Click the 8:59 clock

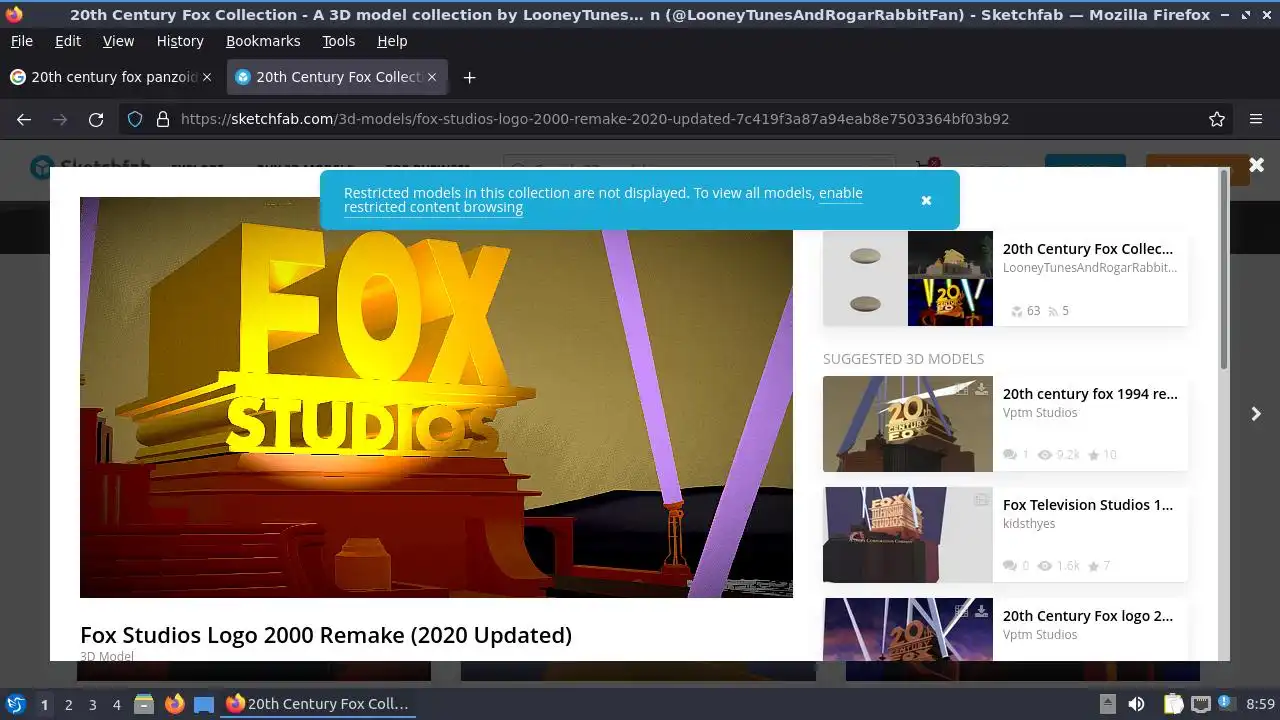[1260, 704]
